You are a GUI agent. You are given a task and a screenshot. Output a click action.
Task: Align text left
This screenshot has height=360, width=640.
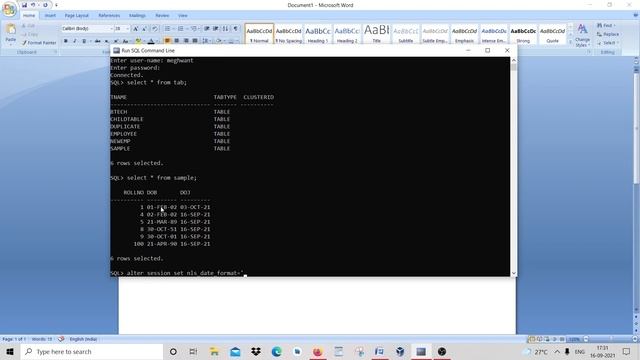[167, 41]
